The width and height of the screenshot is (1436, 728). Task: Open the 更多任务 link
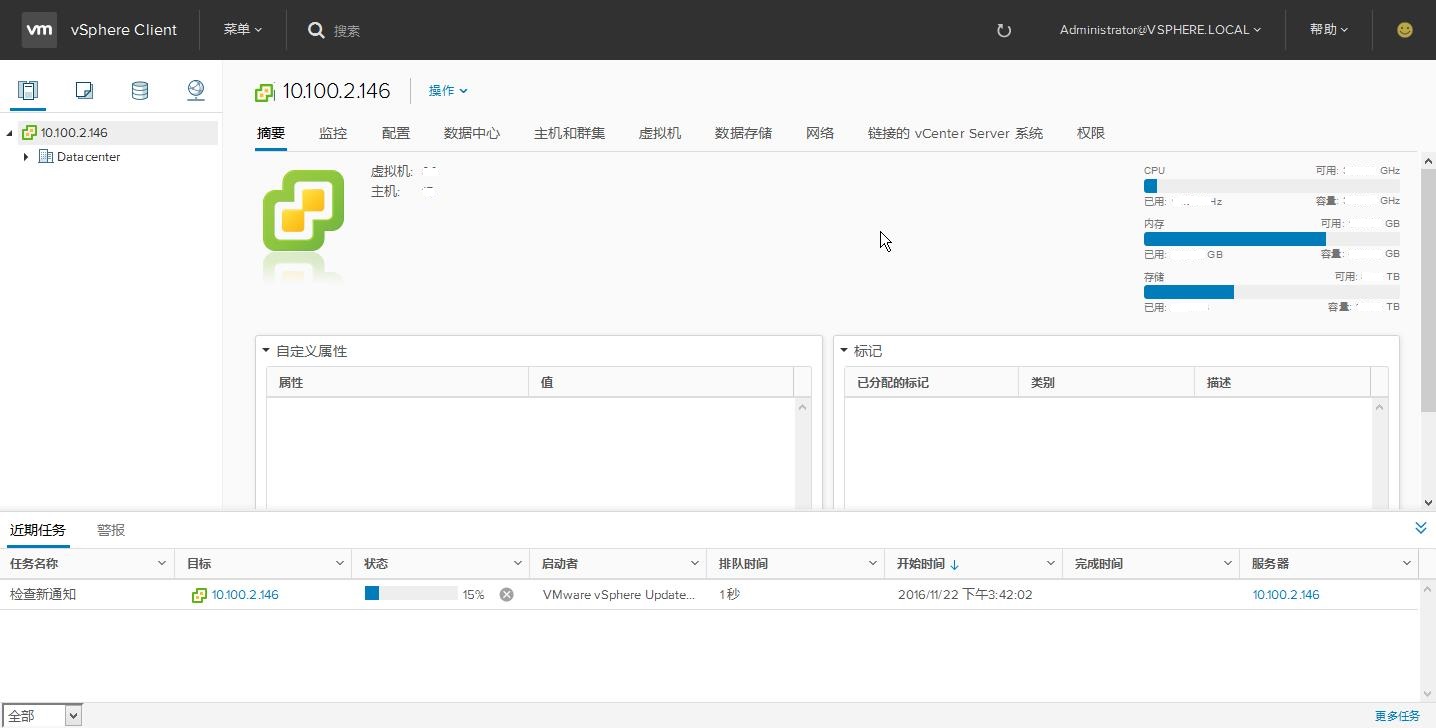1397,716
